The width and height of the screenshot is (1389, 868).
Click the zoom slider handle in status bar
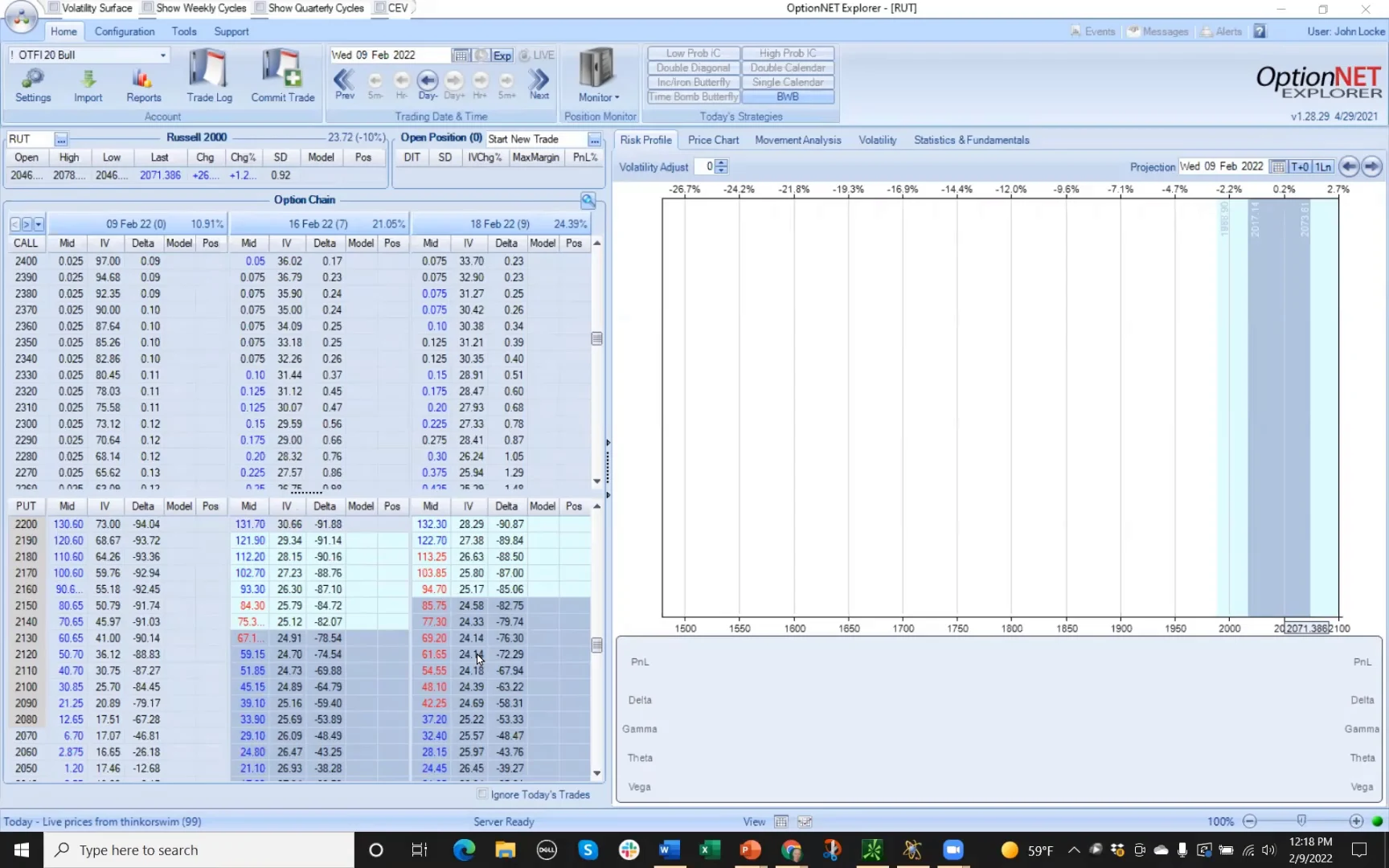(1301, 821)
